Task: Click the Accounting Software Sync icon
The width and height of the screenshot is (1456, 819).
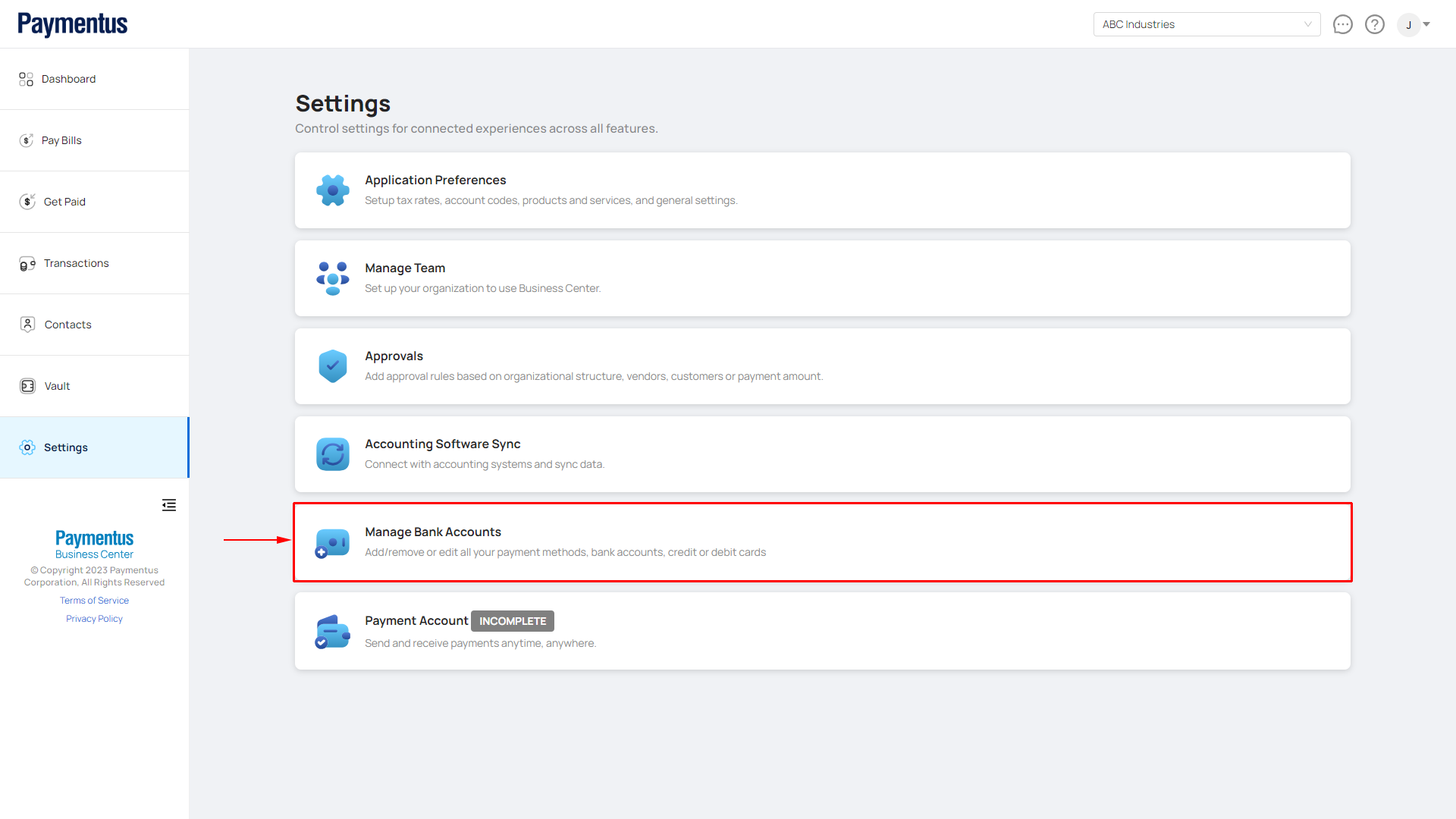Action: (332, 454)
